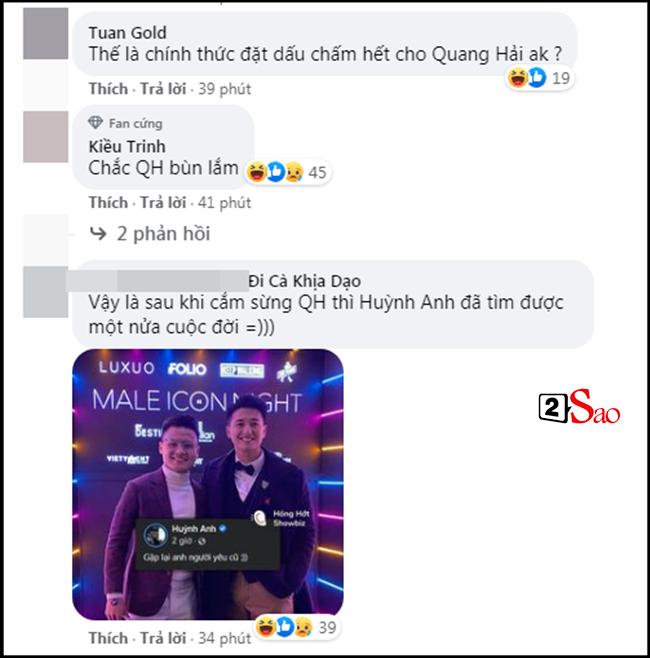Open the Male Icon Night photo attachment
The width and height of the screenshot is (650, 658).
pyautogui.click(x=208, y=484)
